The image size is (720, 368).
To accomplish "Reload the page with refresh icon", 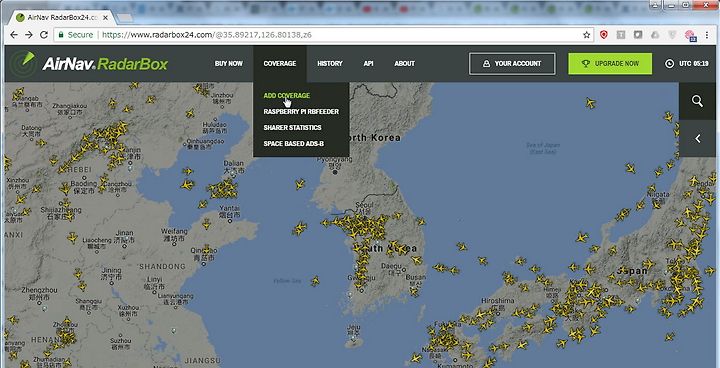I will click(44, 35).
